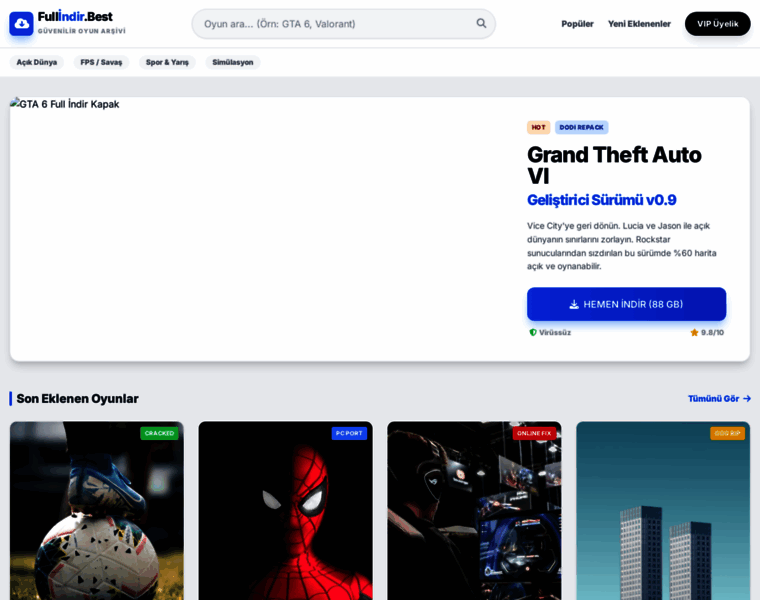Select the Spor & Yarış category chip
Viewport: 760px width, 600px height.
point(167,62)
